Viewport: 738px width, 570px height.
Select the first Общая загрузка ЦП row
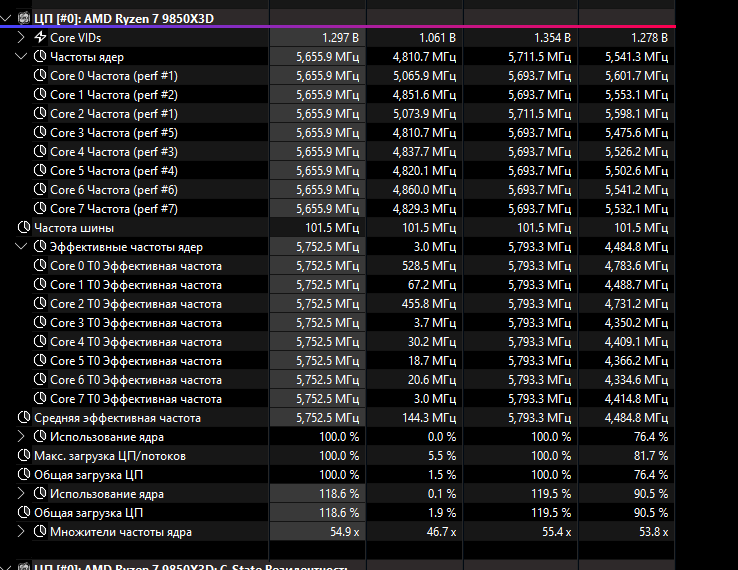[x=337, y=475]
